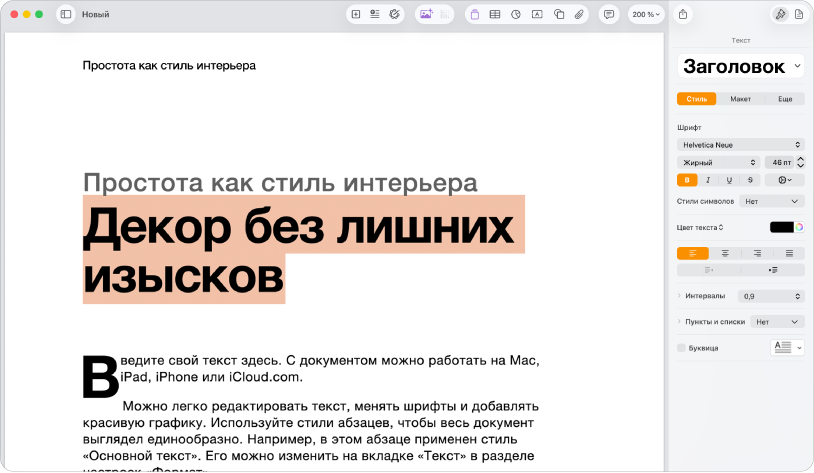Toggle Strikethrough formatting button

[750, 180]
